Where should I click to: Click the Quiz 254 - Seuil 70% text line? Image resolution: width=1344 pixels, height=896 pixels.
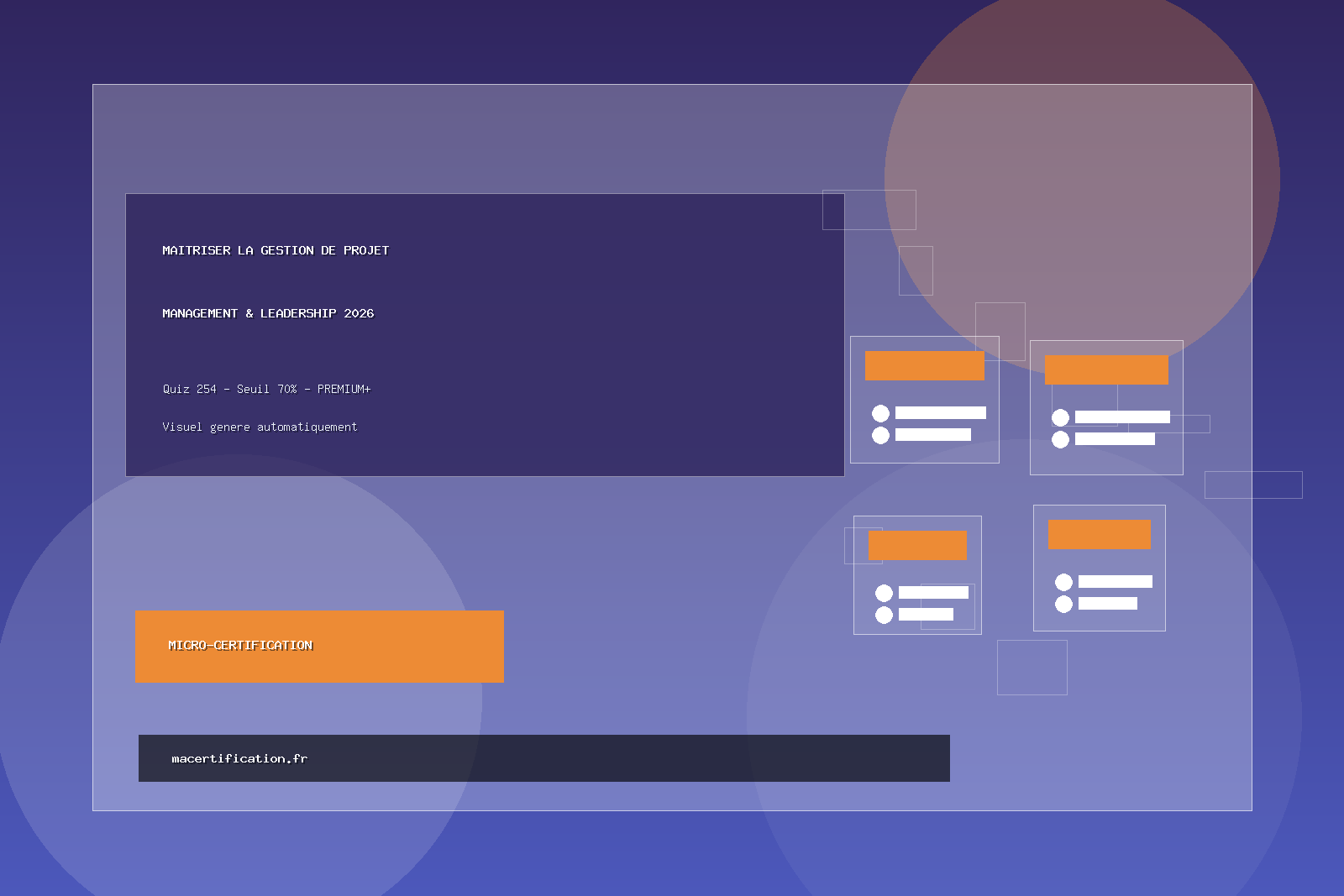[x=267, y=389]
